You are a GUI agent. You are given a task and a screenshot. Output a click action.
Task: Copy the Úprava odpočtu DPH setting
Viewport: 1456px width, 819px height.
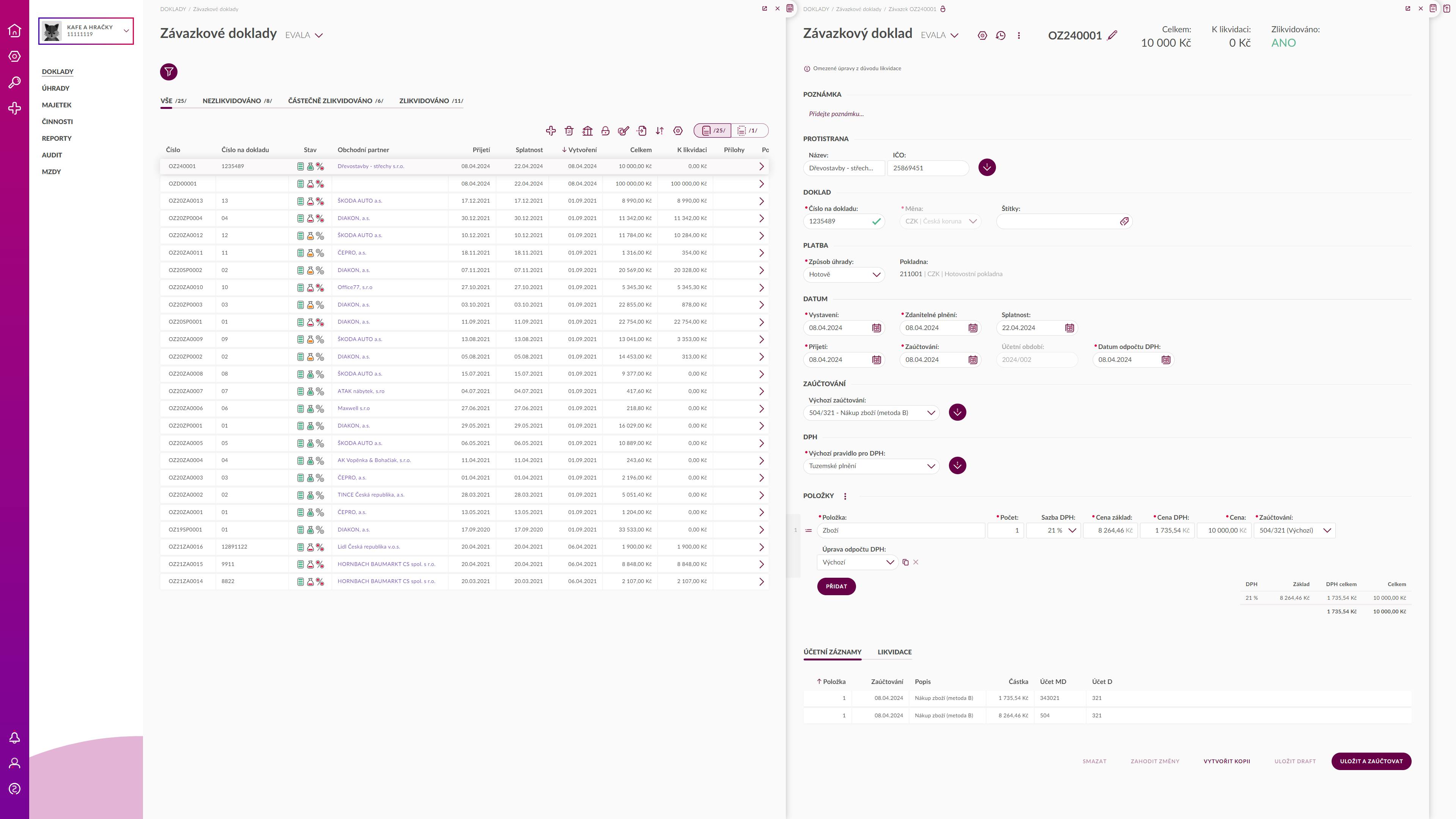[x=905, y=563]
